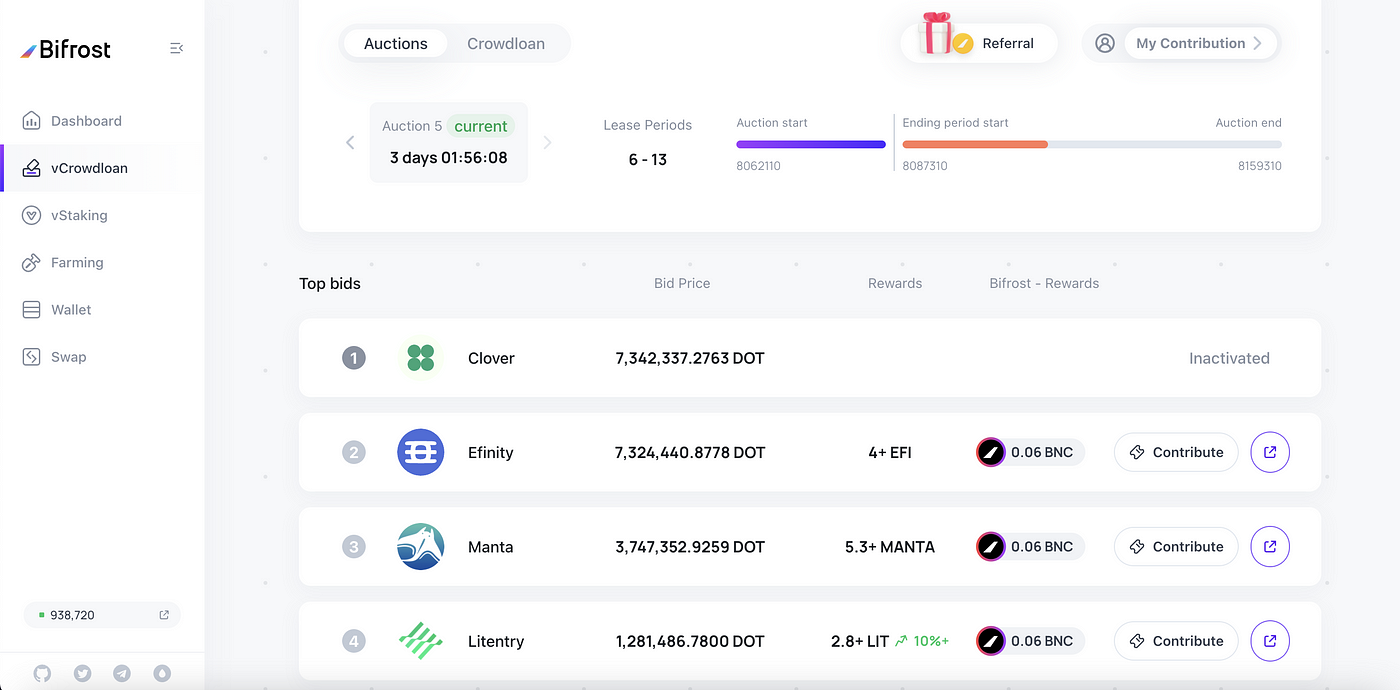Switch to the Auctions tab
The height and width of the screenshot is (690, 1400).
pos(396,44)
